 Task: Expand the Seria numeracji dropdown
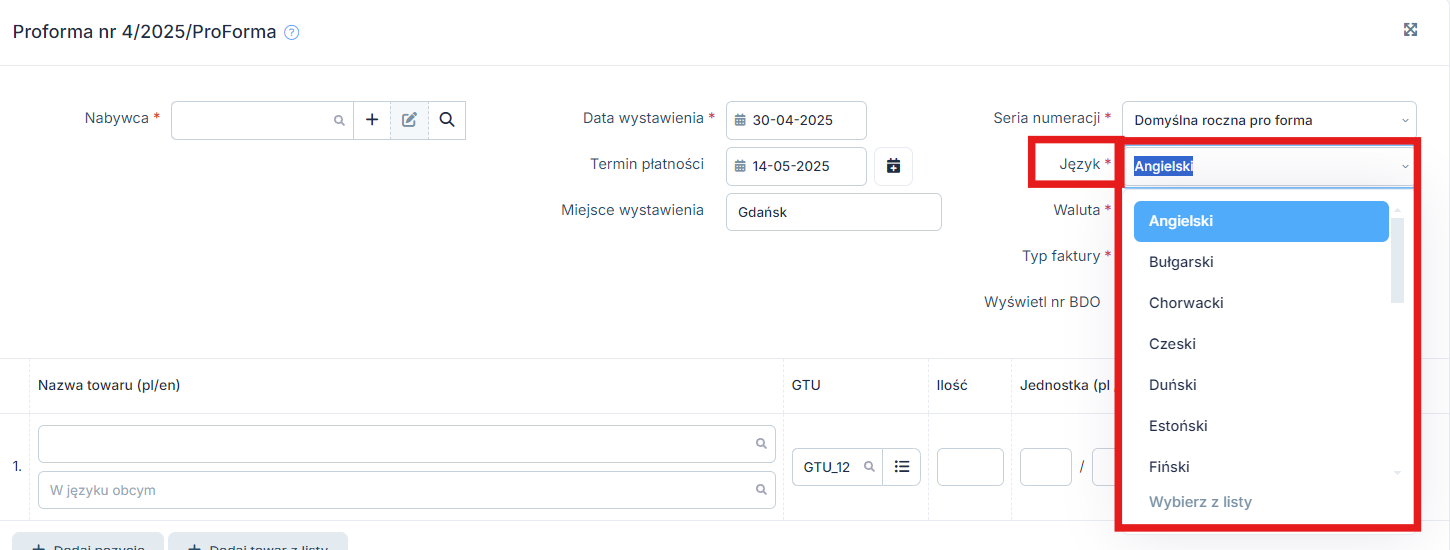coord(1268,120)
